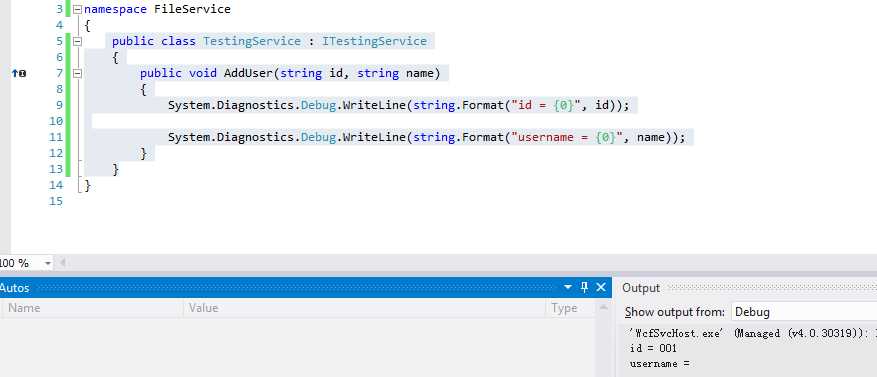Click line number 15 in the gutter
The image size is (877, 377).
click(x=56, y=201)
